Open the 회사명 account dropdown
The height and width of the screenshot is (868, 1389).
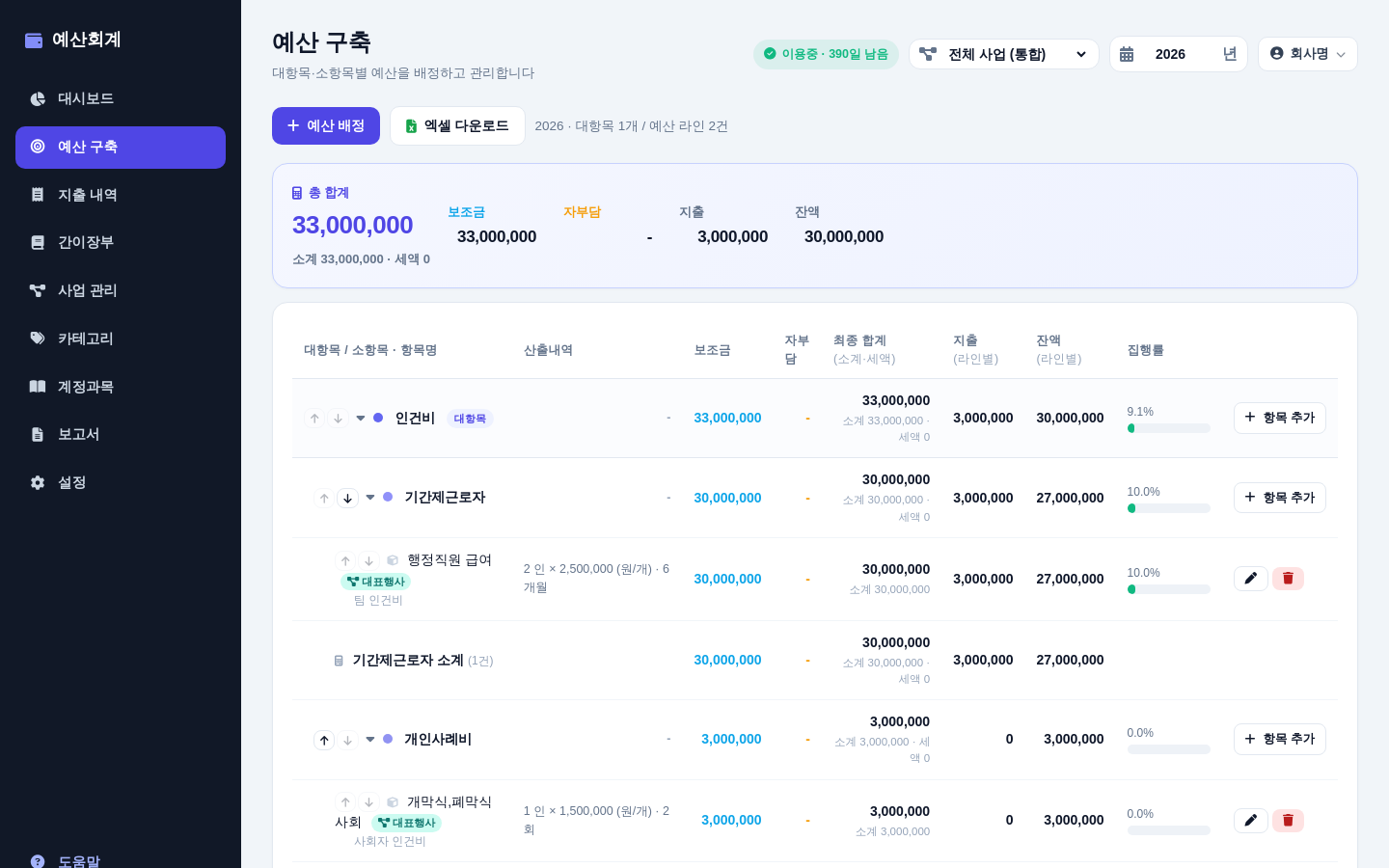(1308, 54)
